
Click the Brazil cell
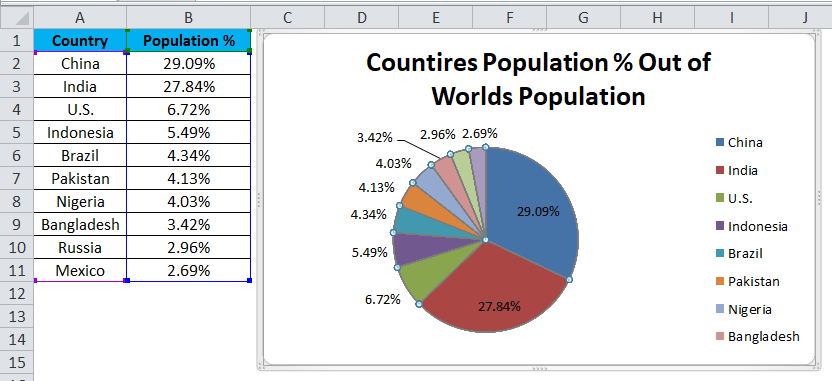click(80, 156)
